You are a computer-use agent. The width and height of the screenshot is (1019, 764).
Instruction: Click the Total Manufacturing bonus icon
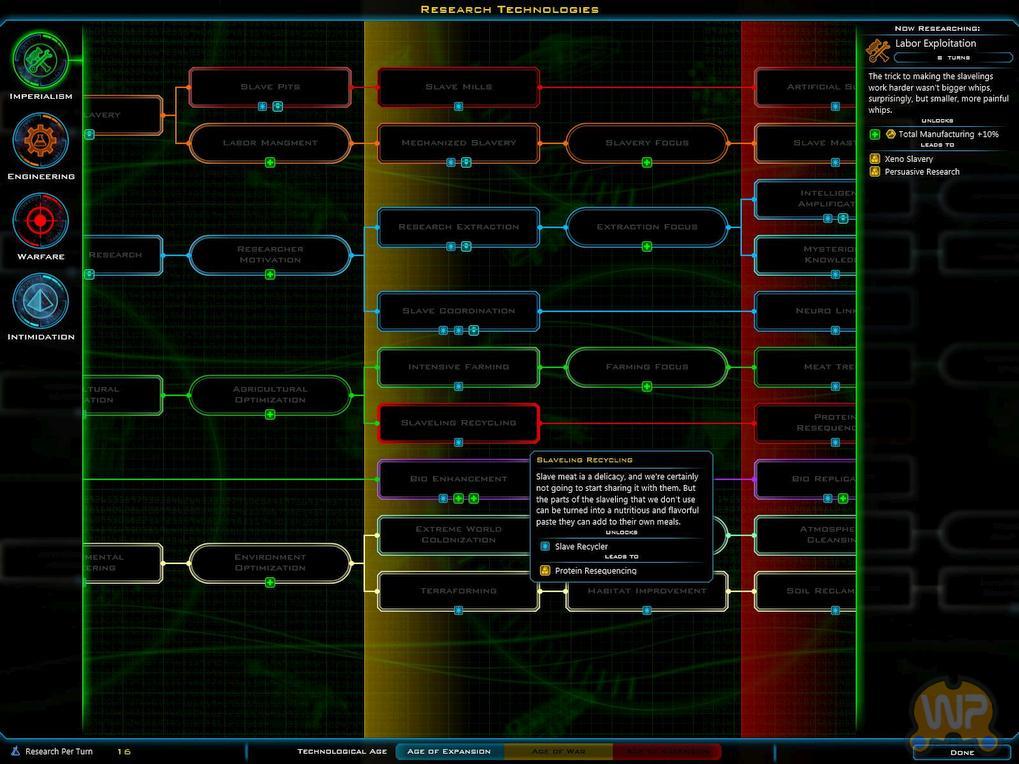[x=875, y=134]
